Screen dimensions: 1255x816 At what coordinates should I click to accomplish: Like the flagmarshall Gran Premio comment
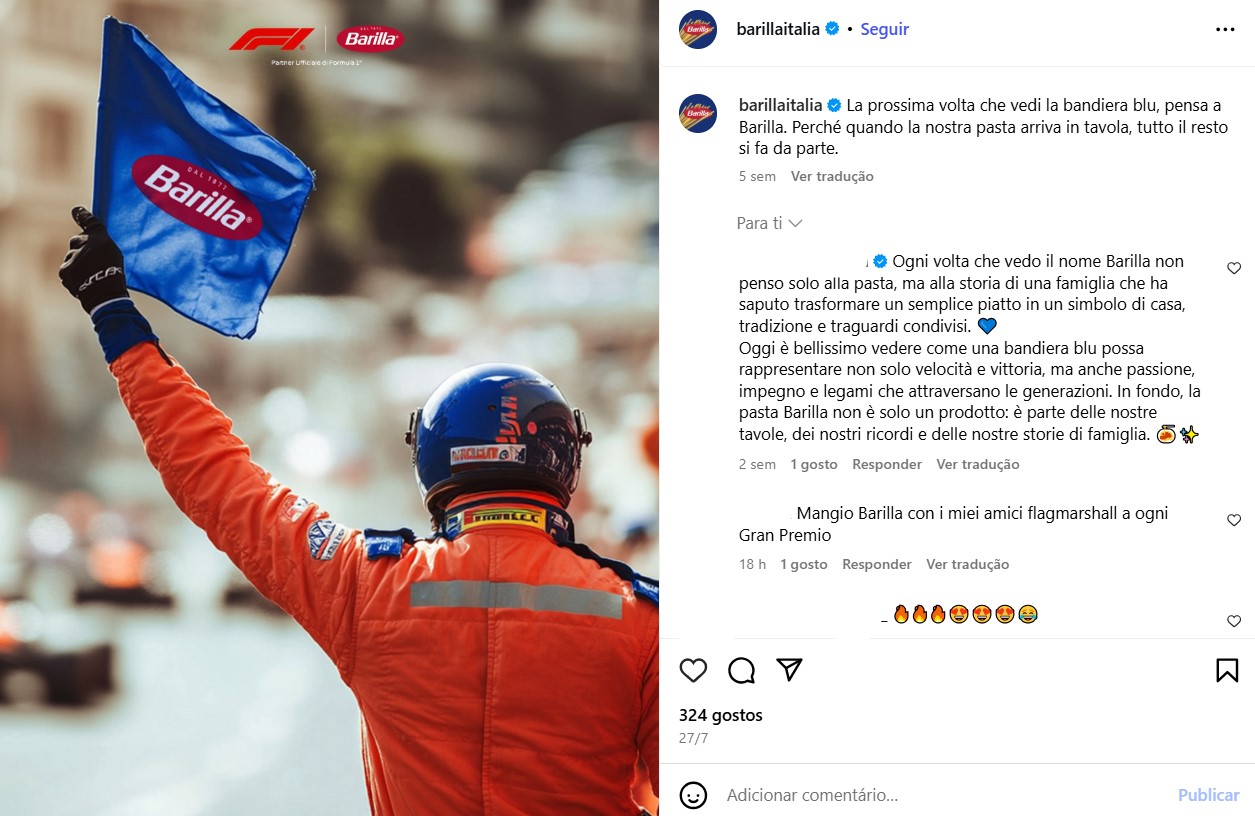coord(1234,520)
